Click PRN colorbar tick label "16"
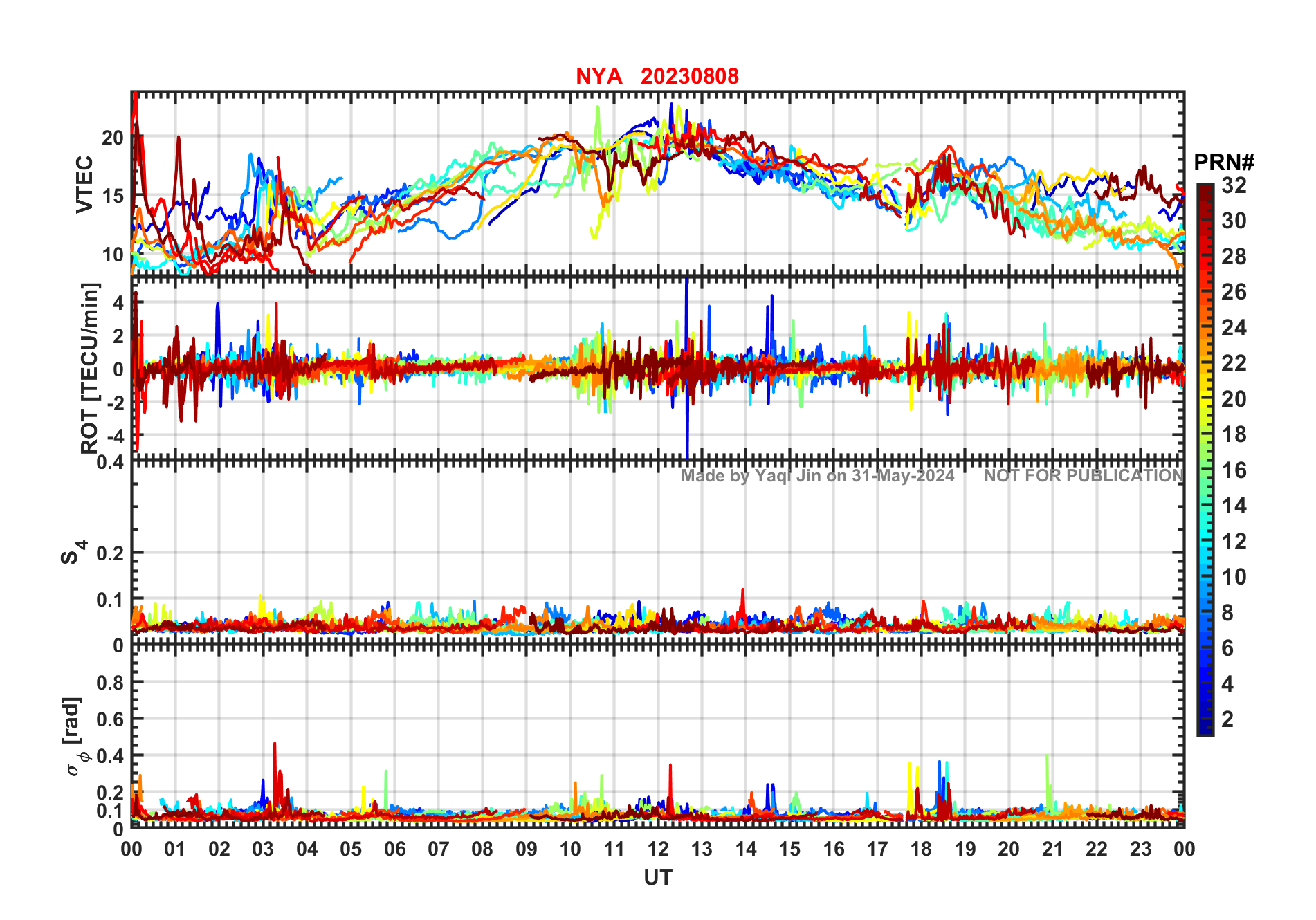 coord(1234,471)
